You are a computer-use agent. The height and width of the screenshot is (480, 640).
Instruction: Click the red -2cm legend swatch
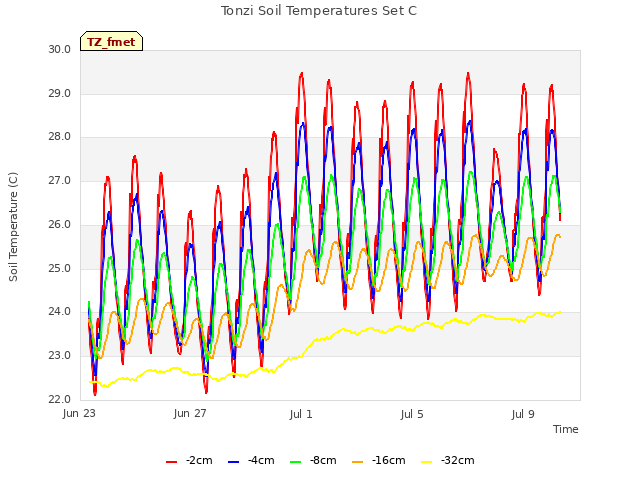171,462
